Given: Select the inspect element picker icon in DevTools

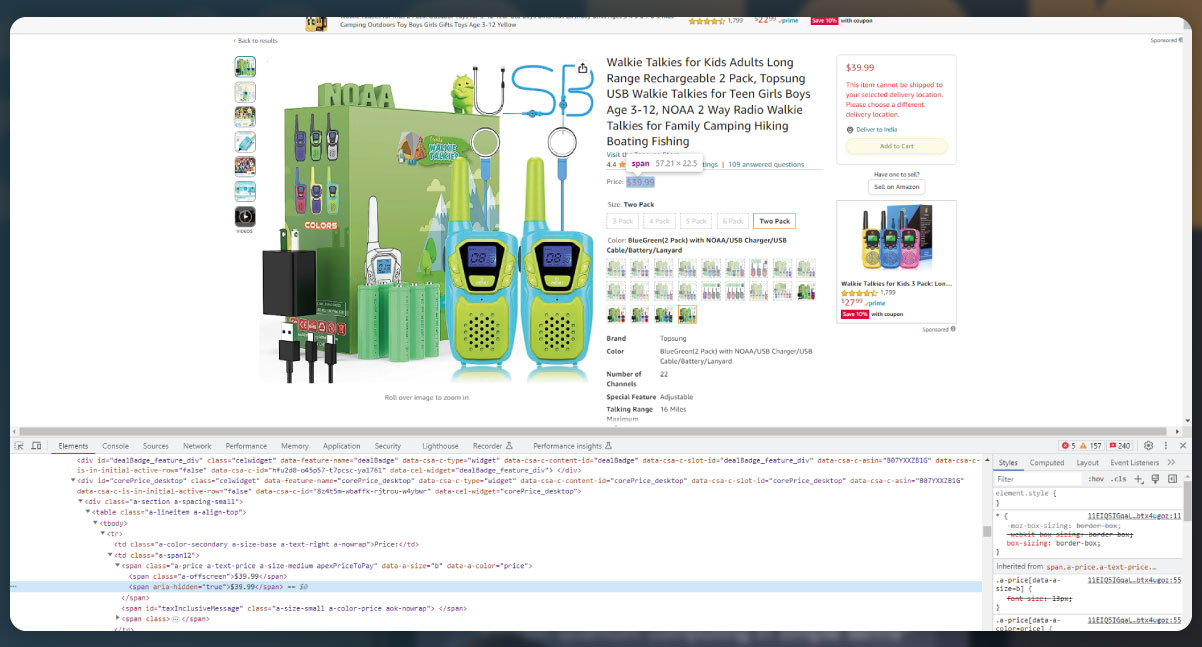Looking at the screenshot, I should [19, 446].
